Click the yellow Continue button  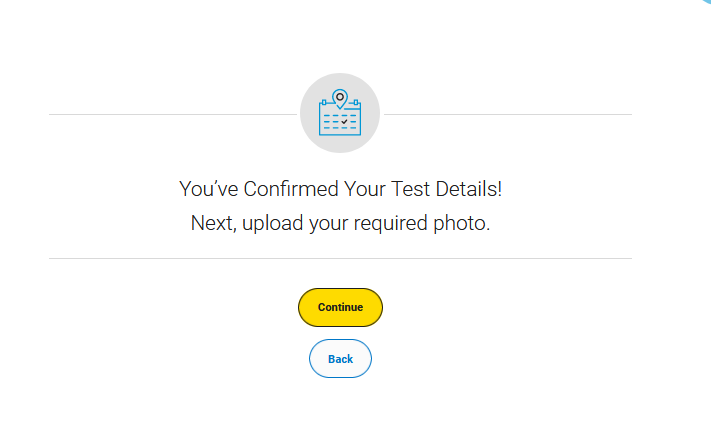340,307
